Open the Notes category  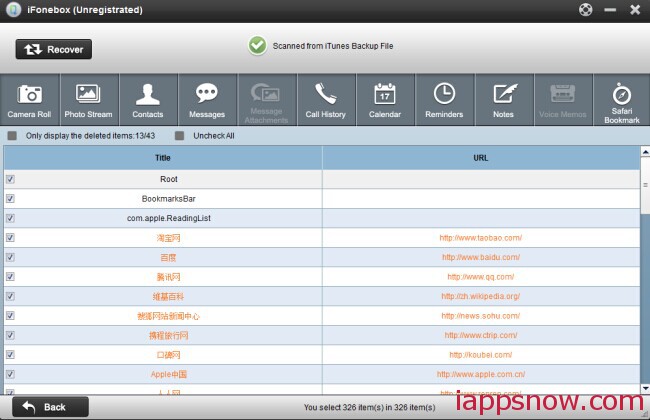click(504, 100)
